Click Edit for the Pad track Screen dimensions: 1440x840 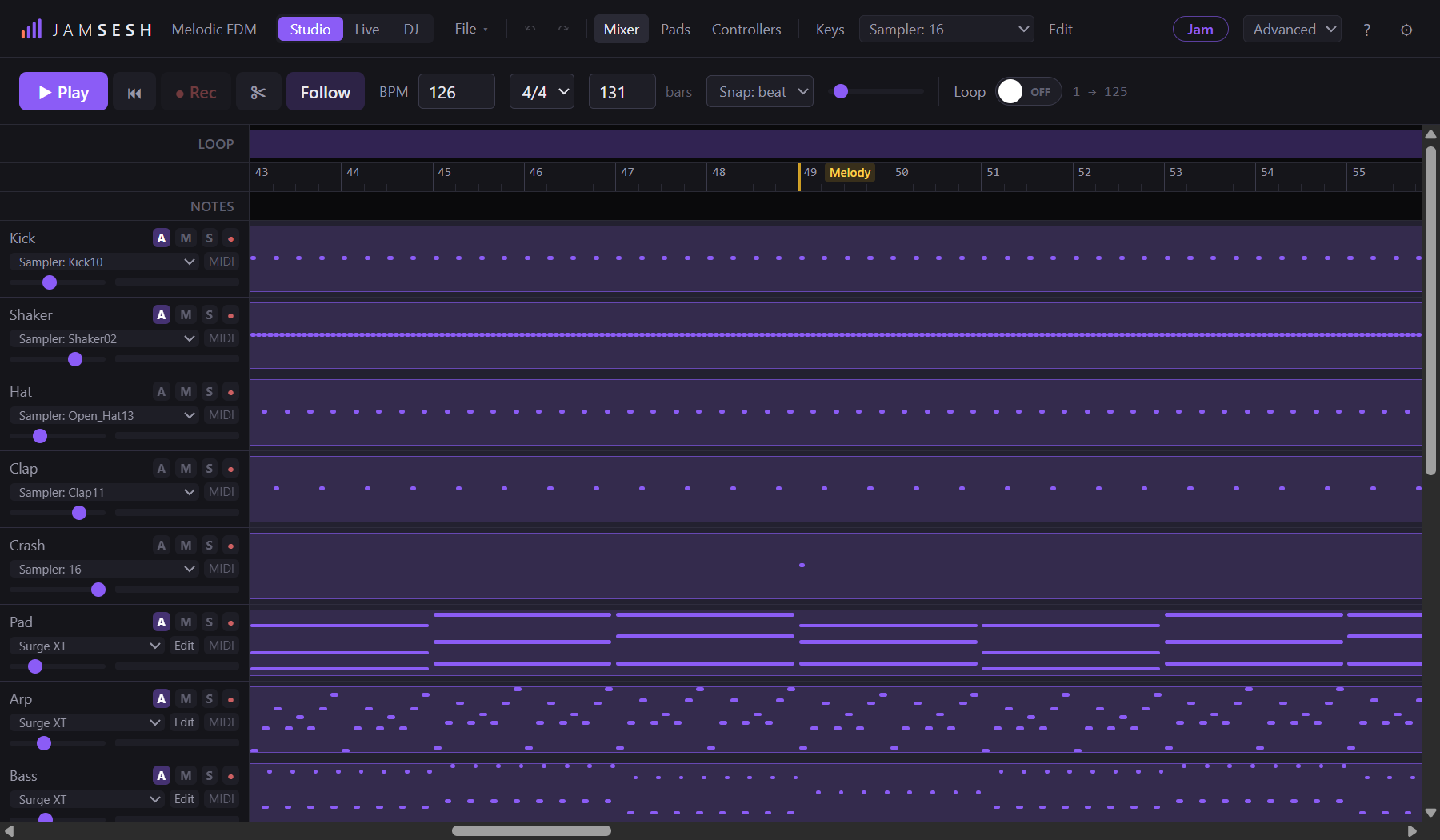[184, 646]
